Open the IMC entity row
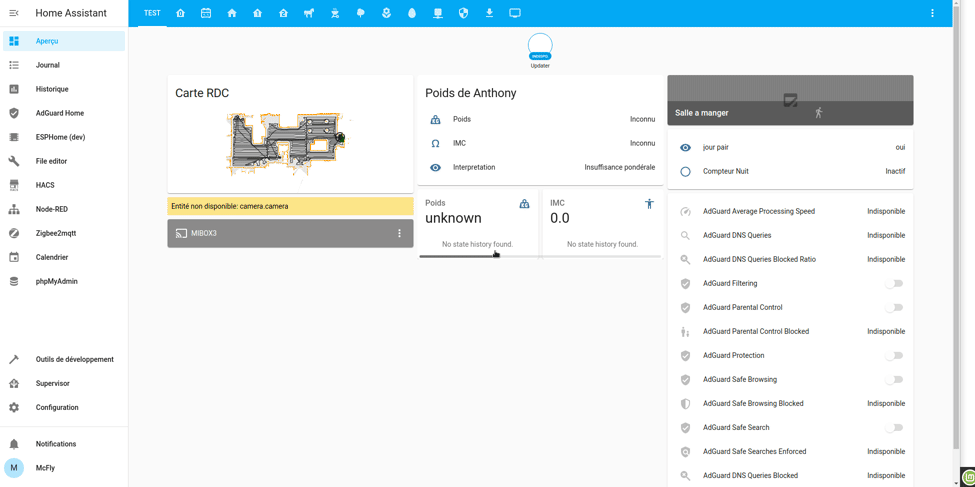Screen dimensions: 975x487 point(540,143)
